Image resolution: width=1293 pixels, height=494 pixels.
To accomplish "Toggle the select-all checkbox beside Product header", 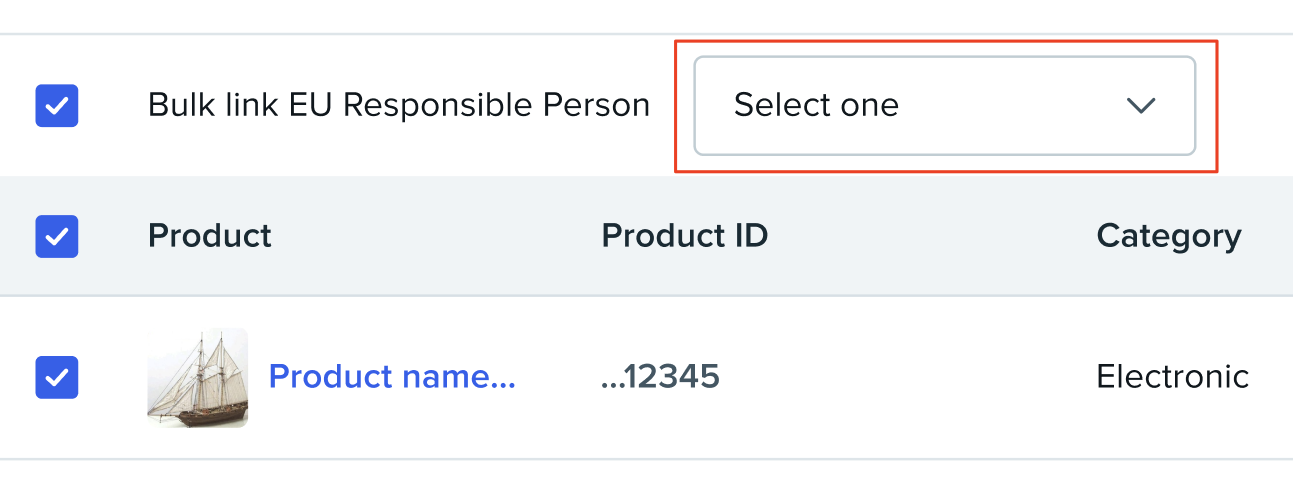I will point(57,237).
